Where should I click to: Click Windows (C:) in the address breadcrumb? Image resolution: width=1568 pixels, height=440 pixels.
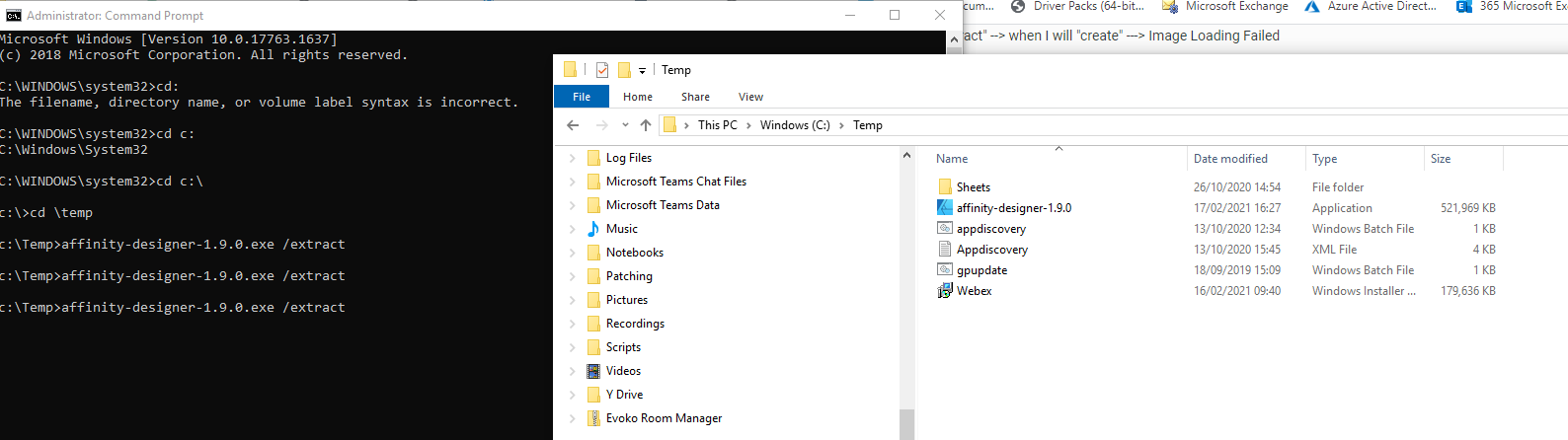(795, 125)
